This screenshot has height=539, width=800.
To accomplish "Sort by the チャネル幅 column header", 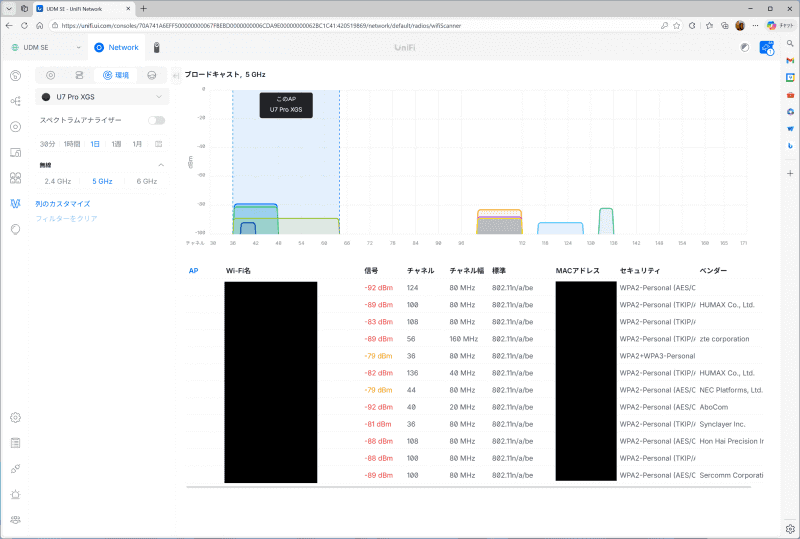I will pyautogui.click(x=467, y=271).
